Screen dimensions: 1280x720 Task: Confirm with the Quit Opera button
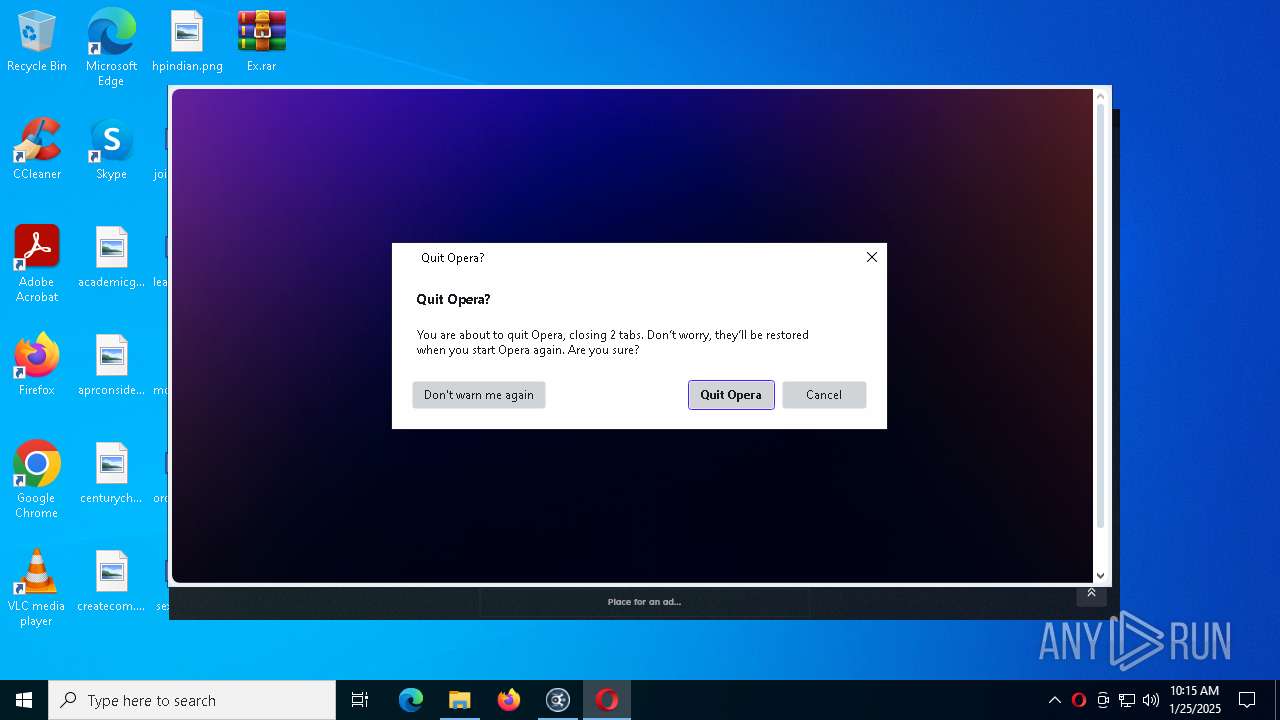731,395
